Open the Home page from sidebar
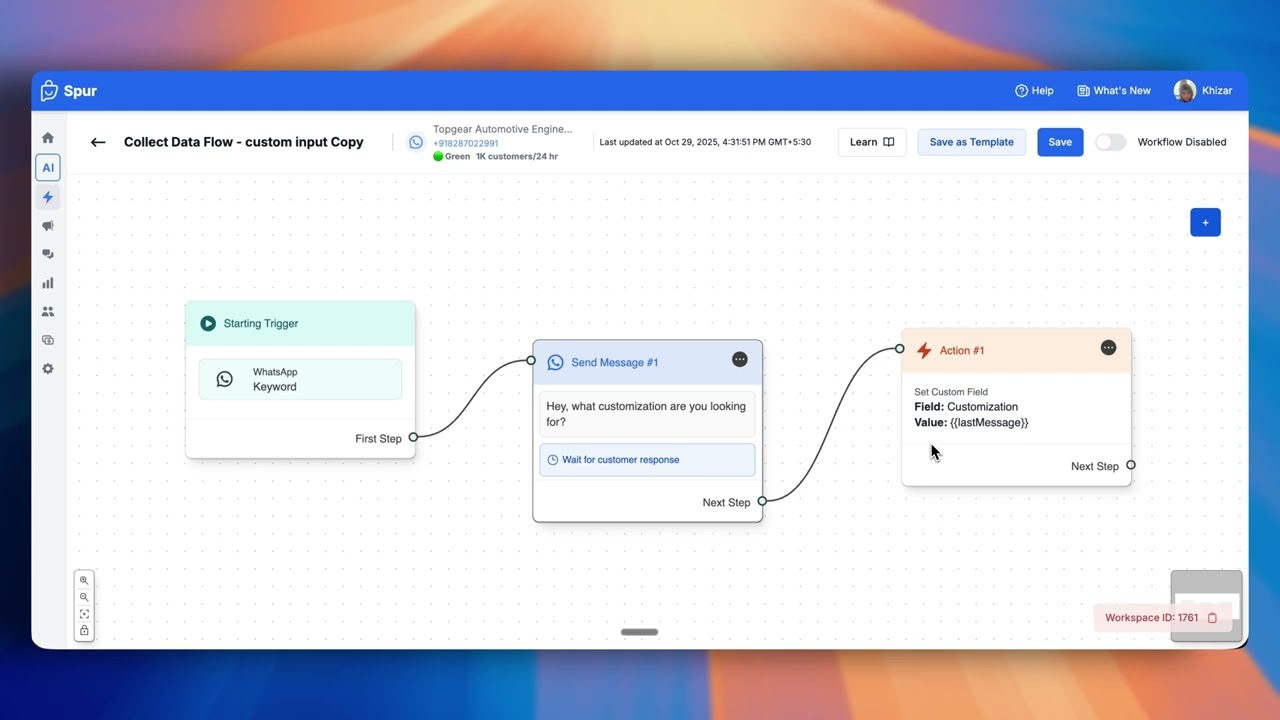 point(47,138)
